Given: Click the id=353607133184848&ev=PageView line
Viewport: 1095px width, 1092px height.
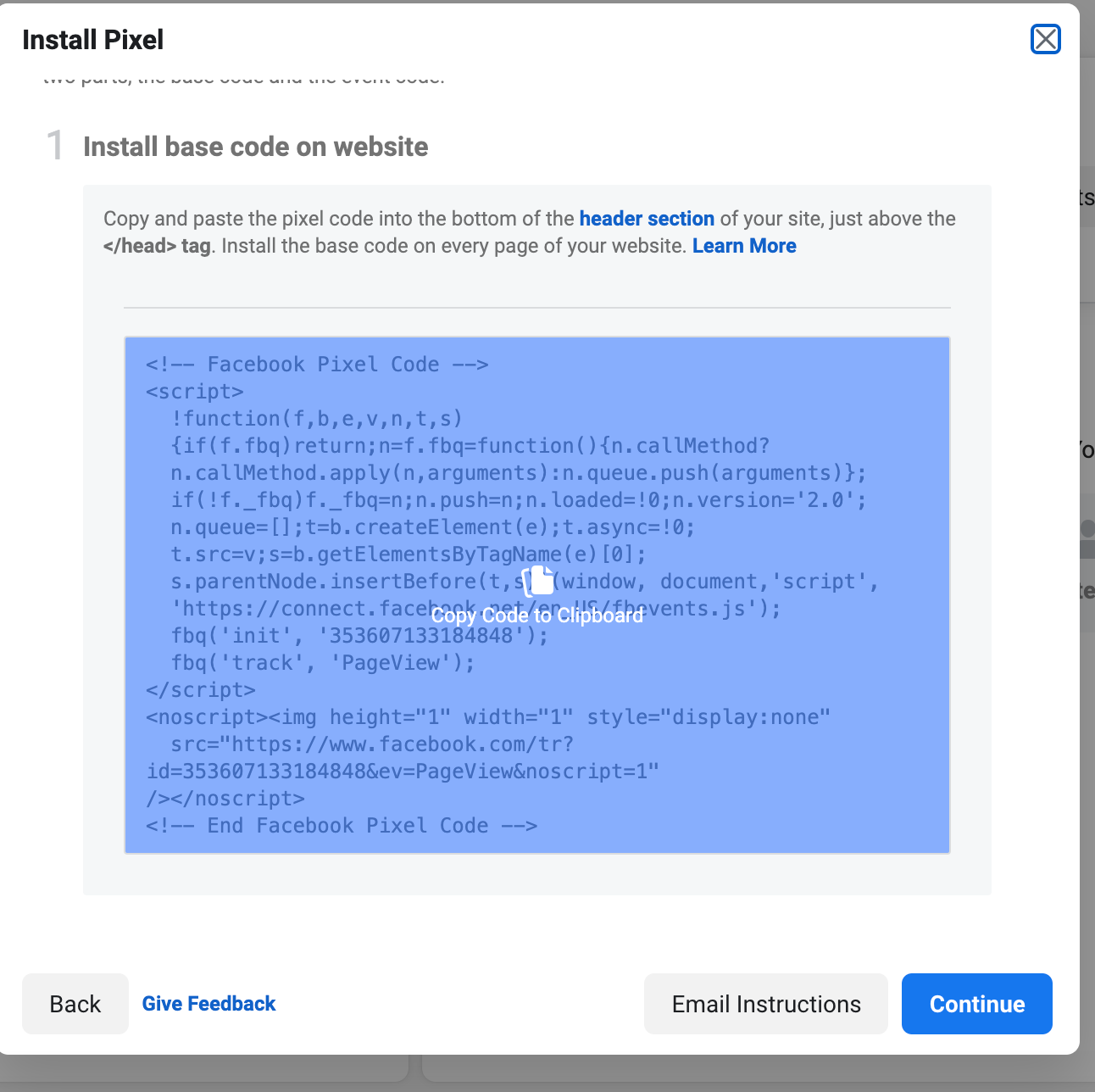Looking at the screenshot, I should point(403,772).
